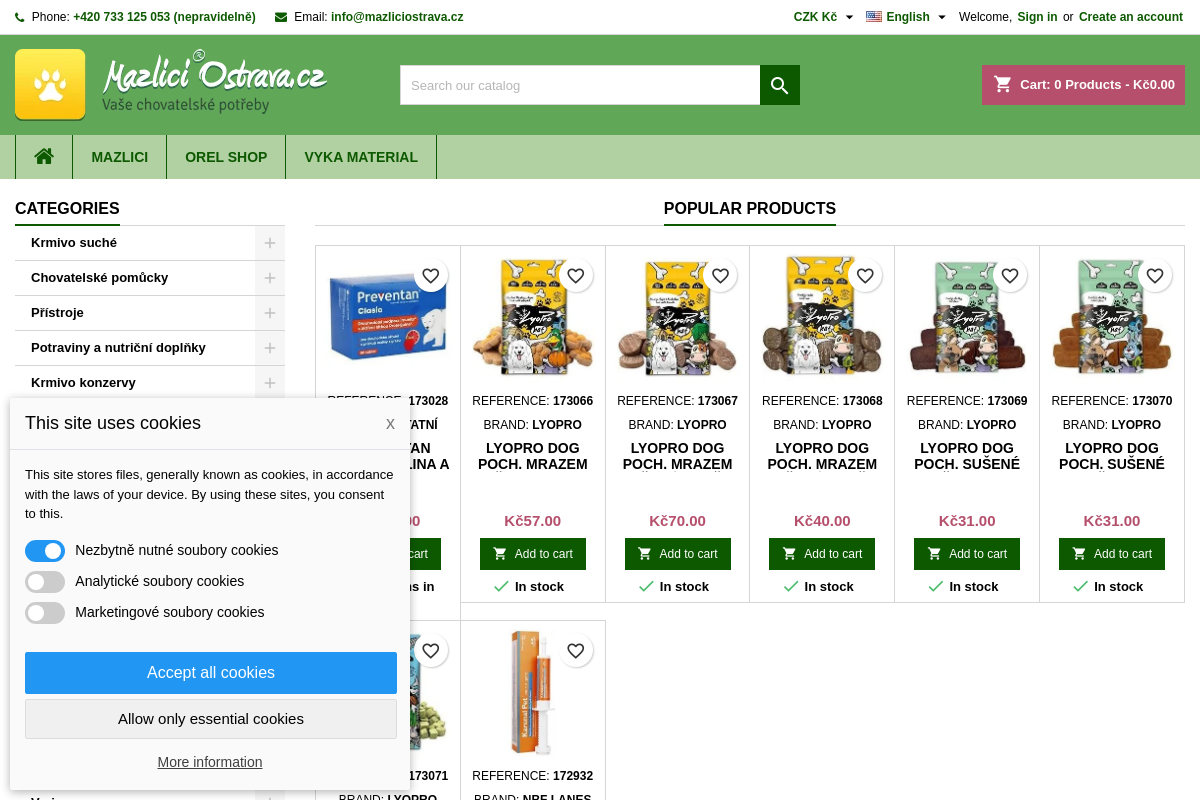
Task: Expand Potraviny a nutriční doplňky category
Action: (270, 348)
